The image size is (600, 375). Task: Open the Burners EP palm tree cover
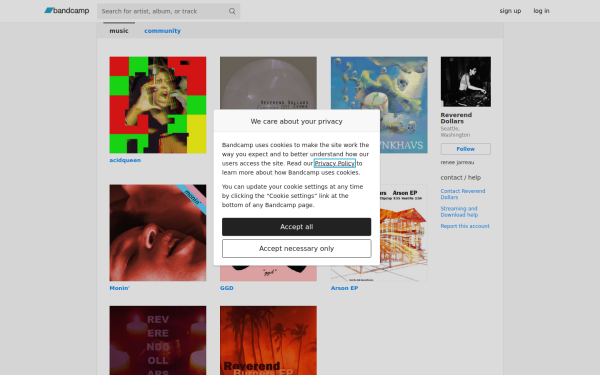pos(268,340)
